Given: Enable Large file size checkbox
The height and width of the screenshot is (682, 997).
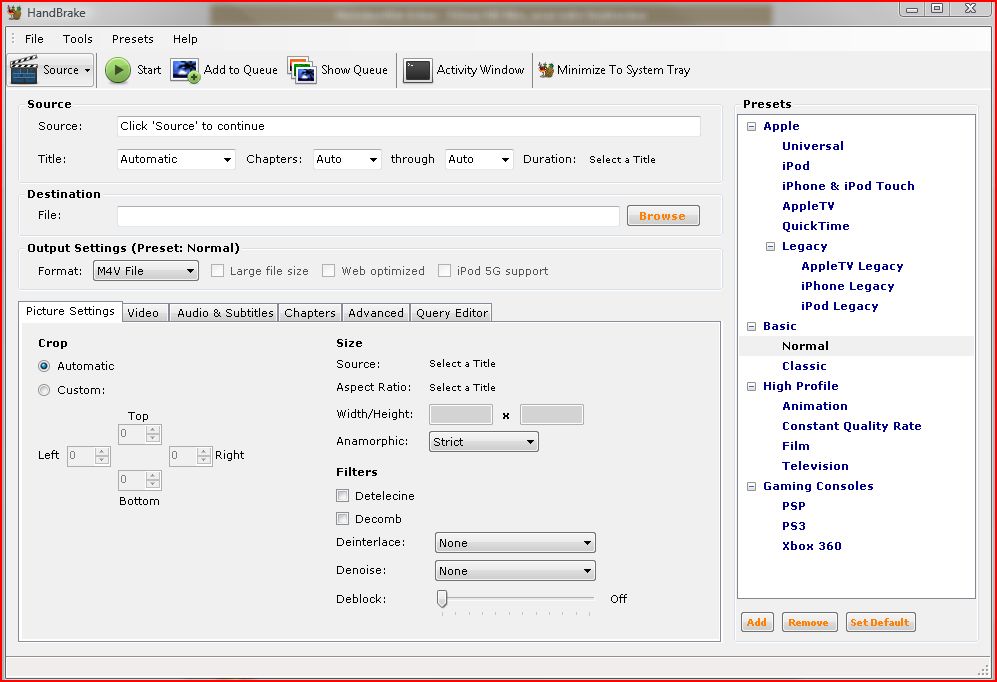Looking at the screenshot, I should (x=217, y=271).
